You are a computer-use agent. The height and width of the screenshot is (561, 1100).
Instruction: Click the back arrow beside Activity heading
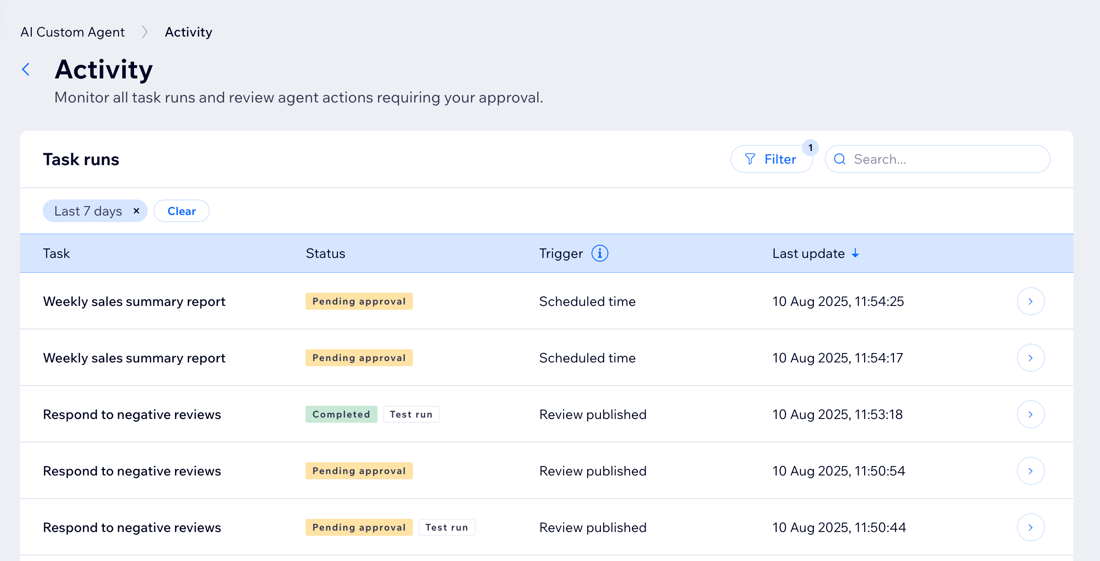26,69
